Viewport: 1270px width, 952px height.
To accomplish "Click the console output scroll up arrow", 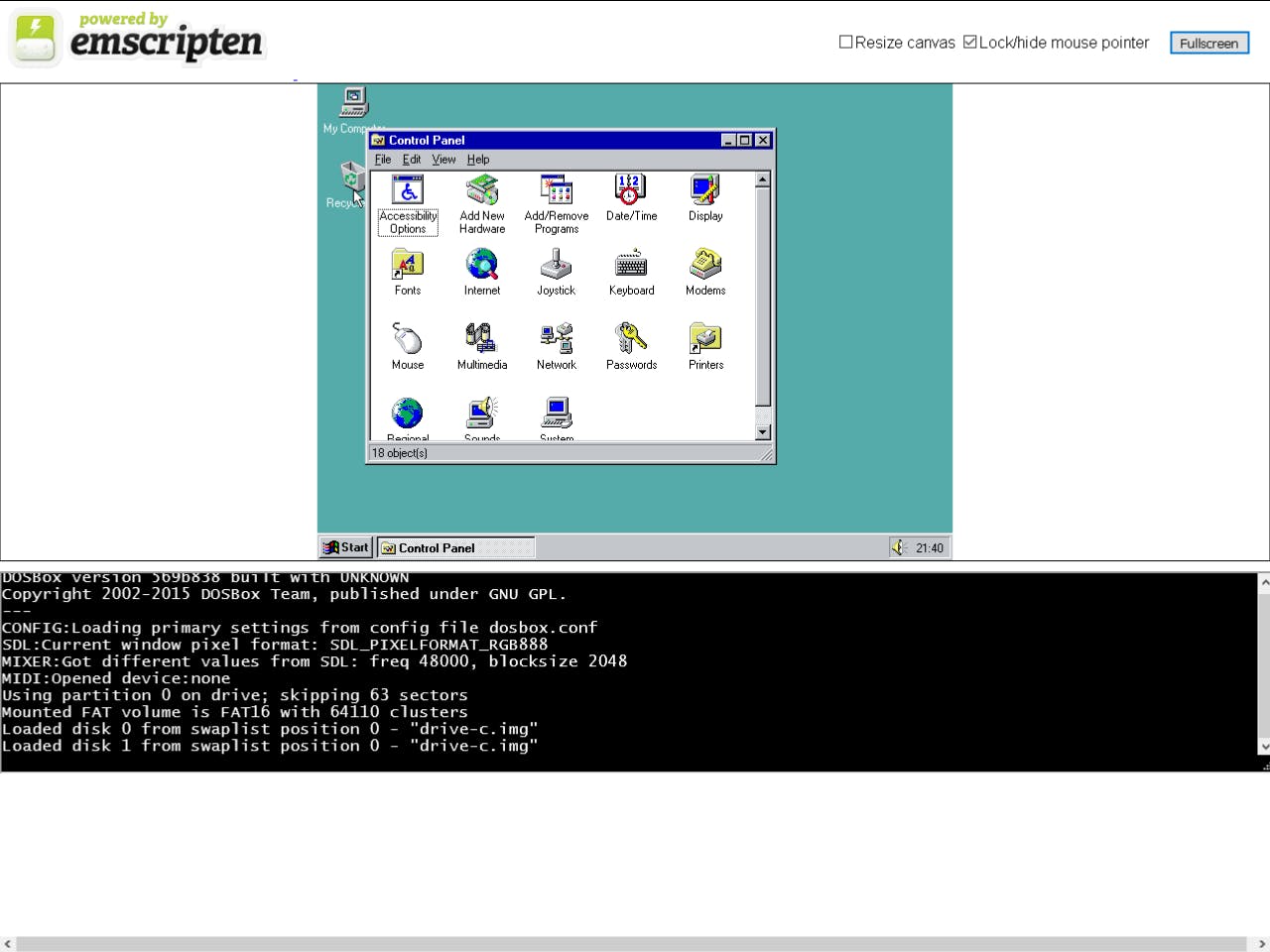I will (1264, 582).
